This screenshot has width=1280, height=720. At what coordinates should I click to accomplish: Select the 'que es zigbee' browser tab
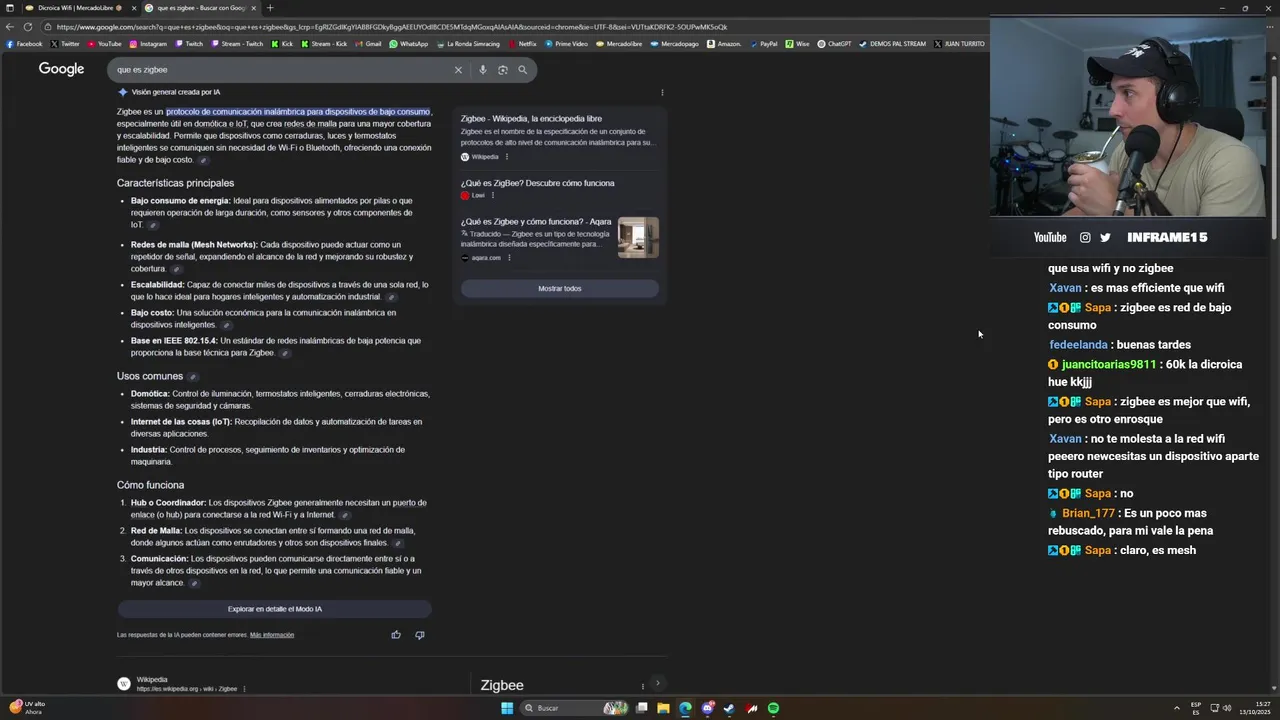(198, 8)
